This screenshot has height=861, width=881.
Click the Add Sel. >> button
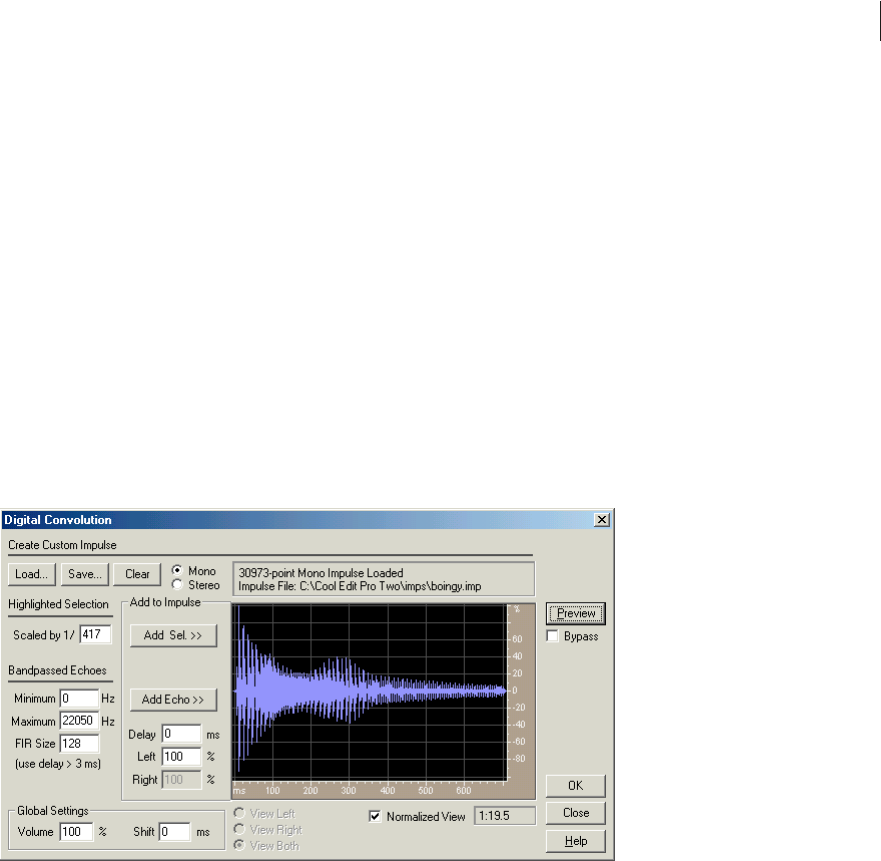tap(173, 635)
